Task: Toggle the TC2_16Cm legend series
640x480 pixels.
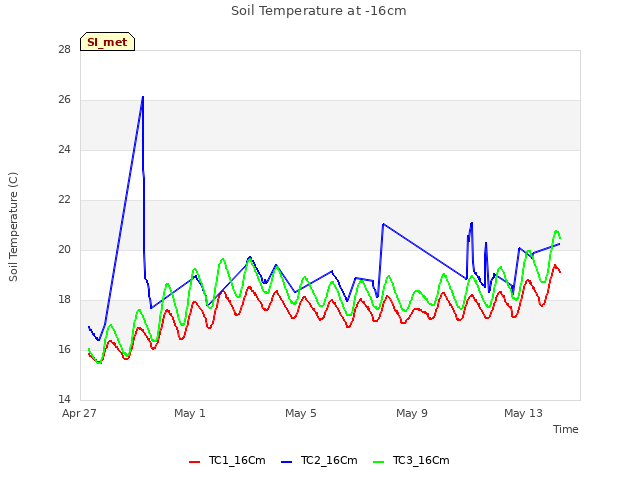Action: [x=319, y=460]
